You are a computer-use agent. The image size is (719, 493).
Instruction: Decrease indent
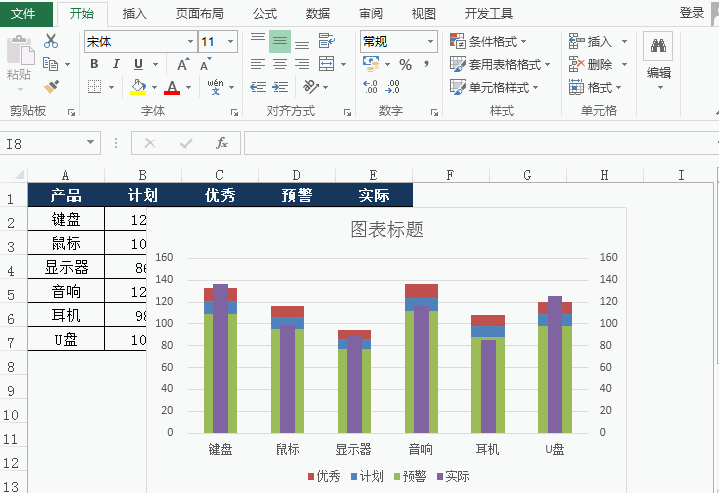pyautogui.click(x=258, y=87)
